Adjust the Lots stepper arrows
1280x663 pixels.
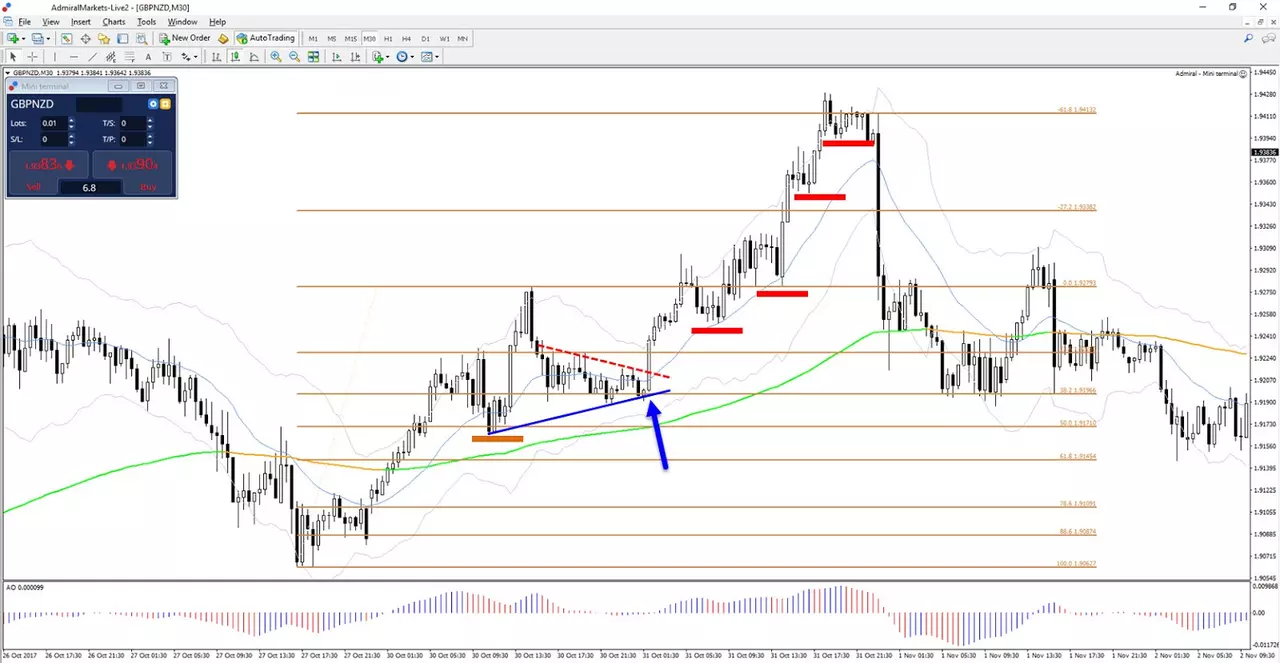pos(71,123)
